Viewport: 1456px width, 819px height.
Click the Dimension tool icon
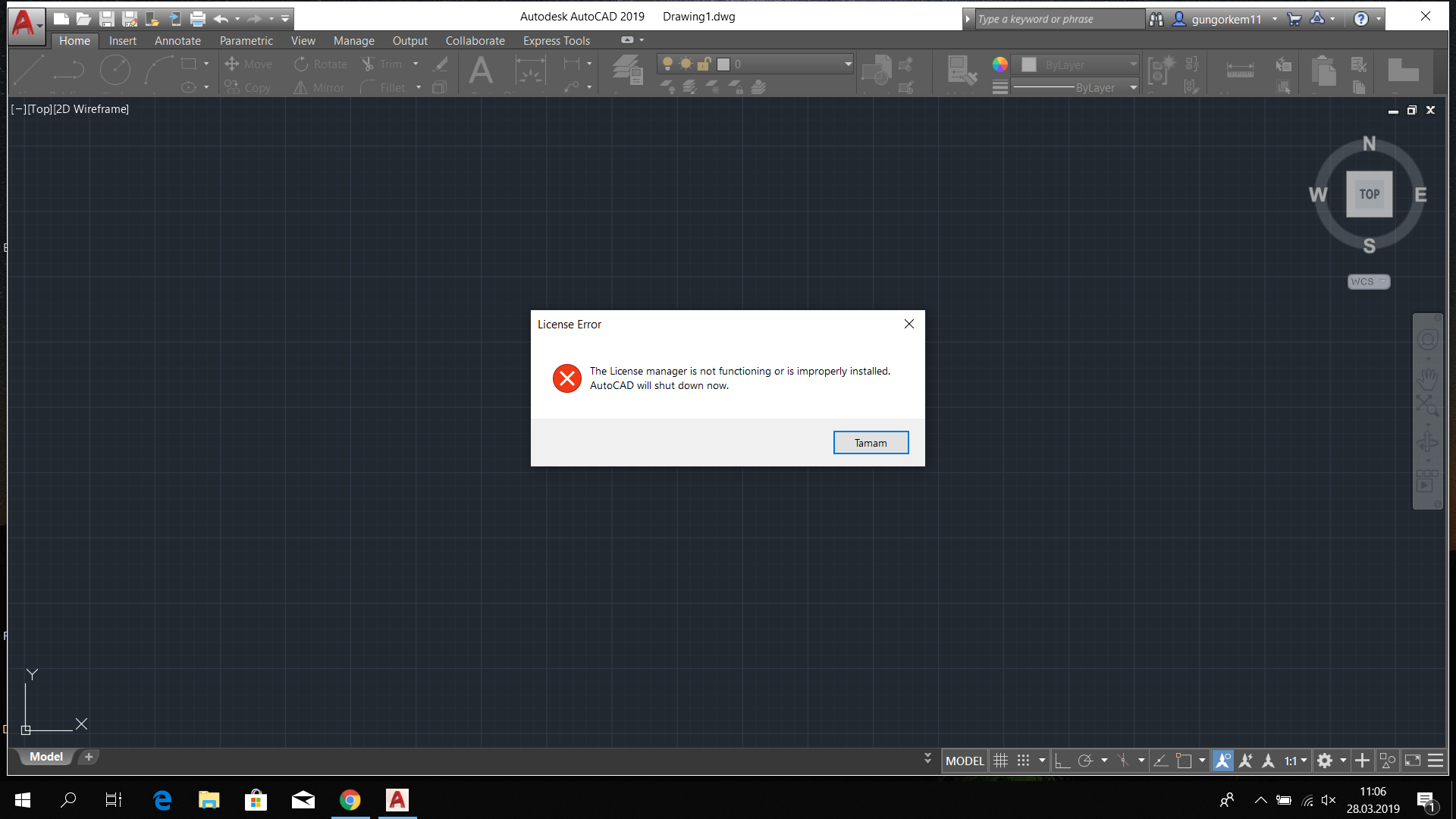[x=530, y=71]
